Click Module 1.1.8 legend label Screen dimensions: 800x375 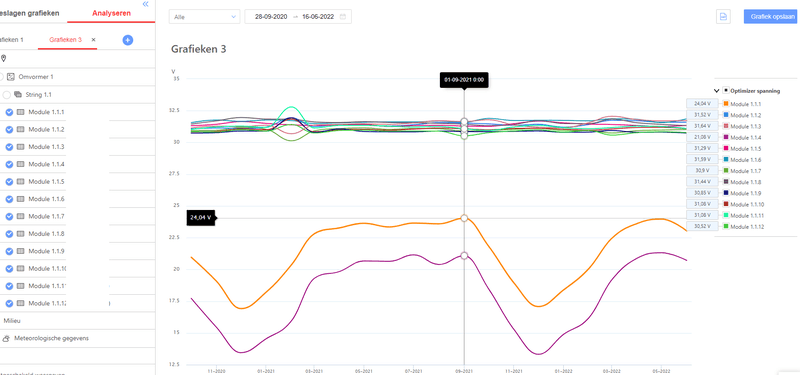(x=745, y=182)
